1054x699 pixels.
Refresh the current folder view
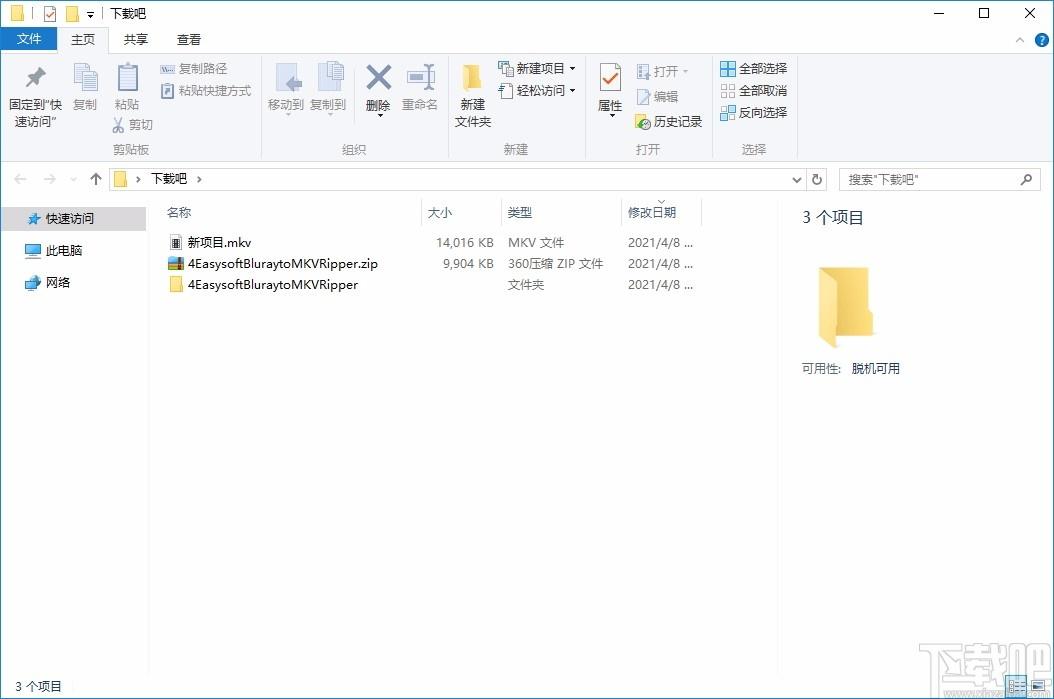817,179
